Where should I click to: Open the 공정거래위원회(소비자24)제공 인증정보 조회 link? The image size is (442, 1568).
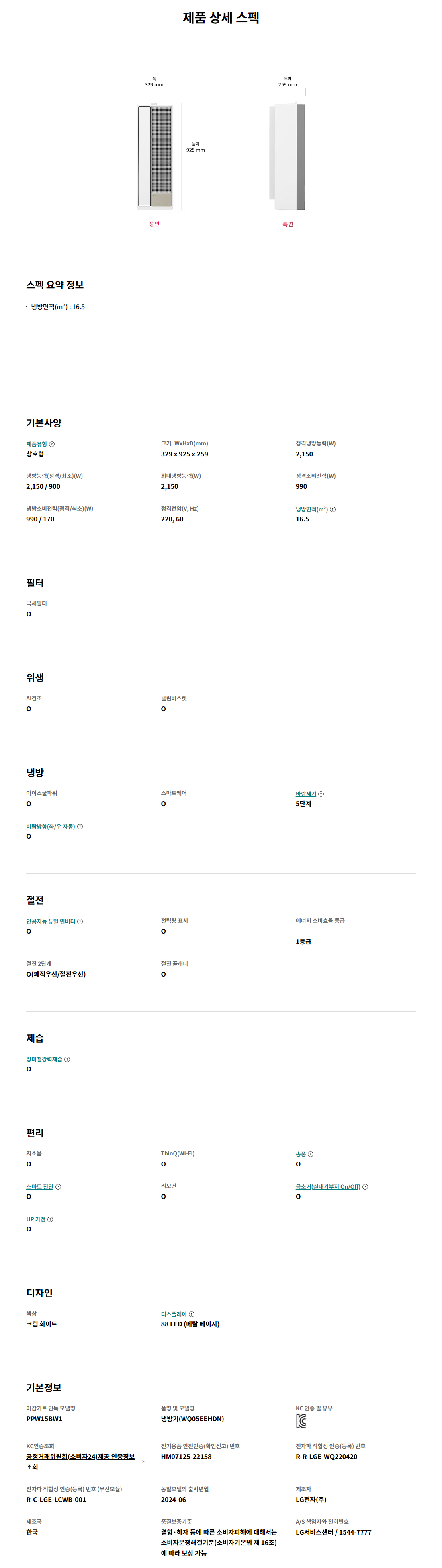pyautogui.click(x=80, y=1461)
